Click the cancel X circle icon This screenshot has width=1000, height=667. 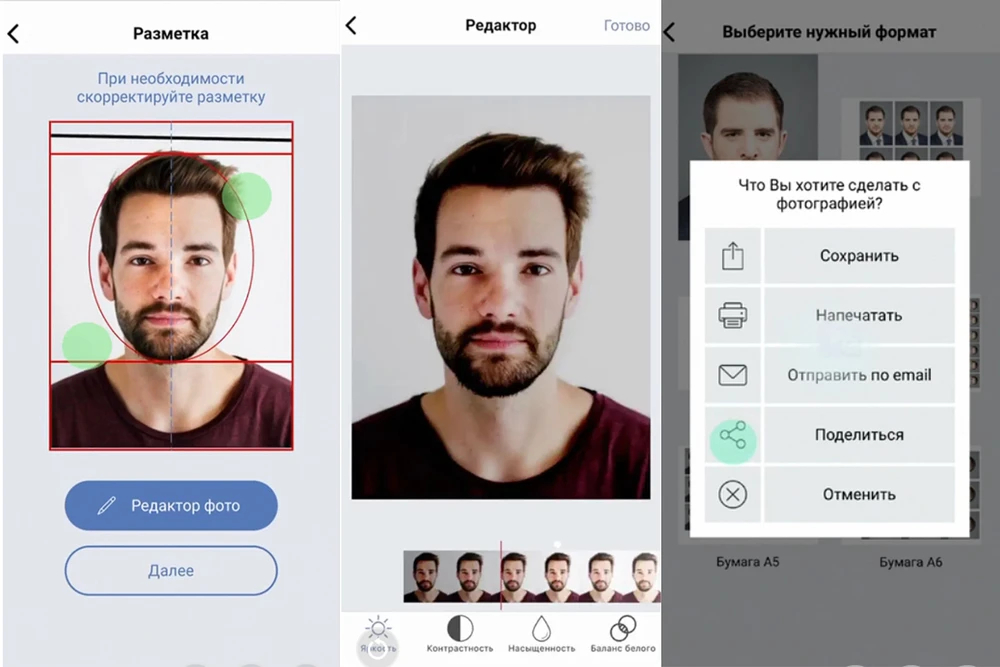(x=733, y=494)
